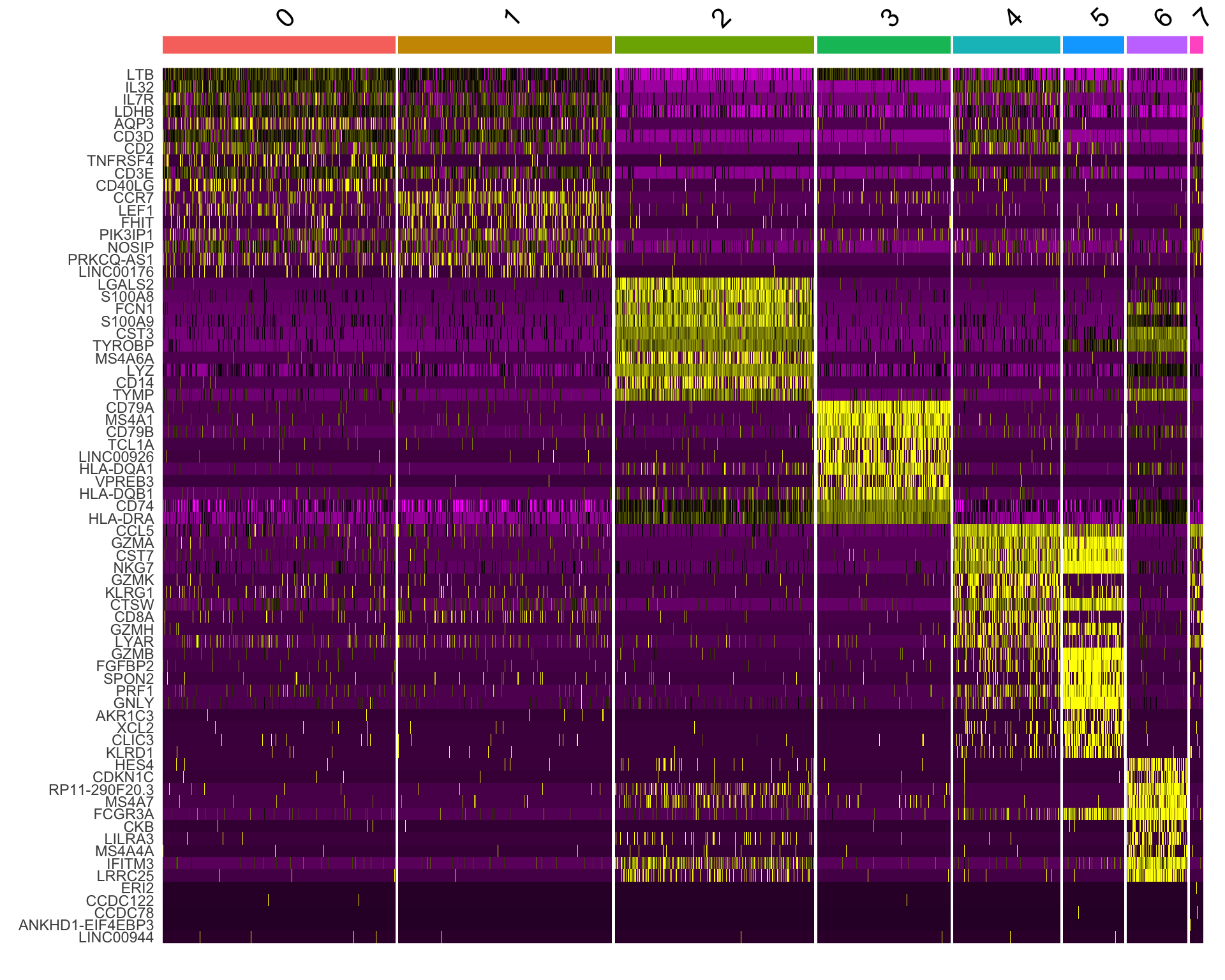Viewport: 1225px width, 980px height.
Task: Click the GZMB gene label
Action: tap(132, 654)
